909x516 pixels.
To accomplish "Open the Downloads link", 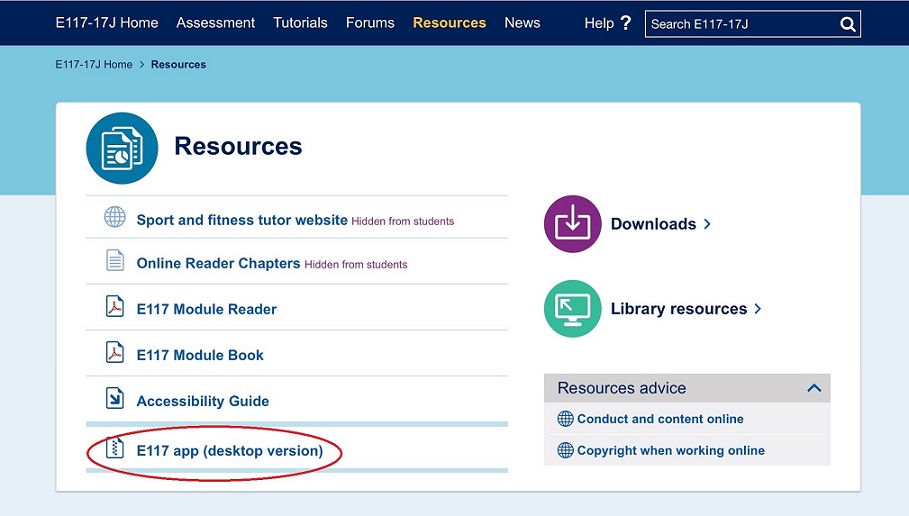I will (x=653, y=224).
